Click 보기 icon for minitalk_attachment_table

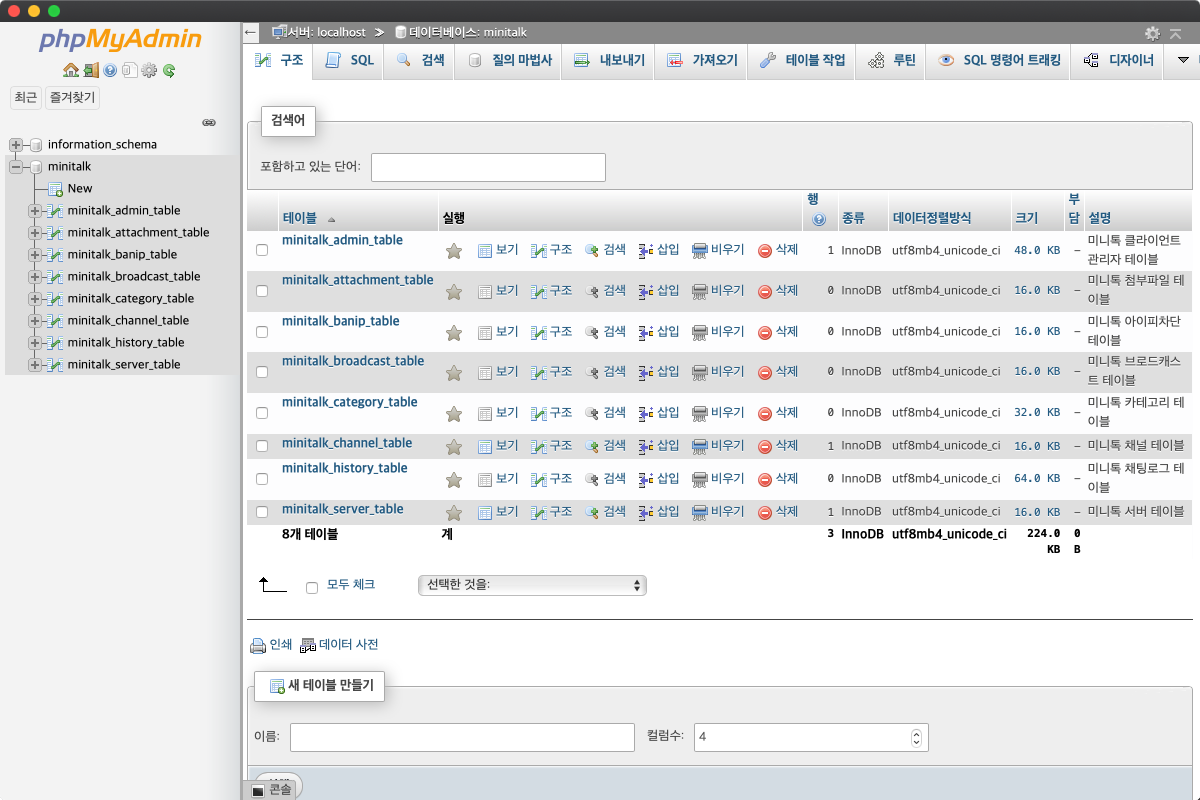click(485, 291)
